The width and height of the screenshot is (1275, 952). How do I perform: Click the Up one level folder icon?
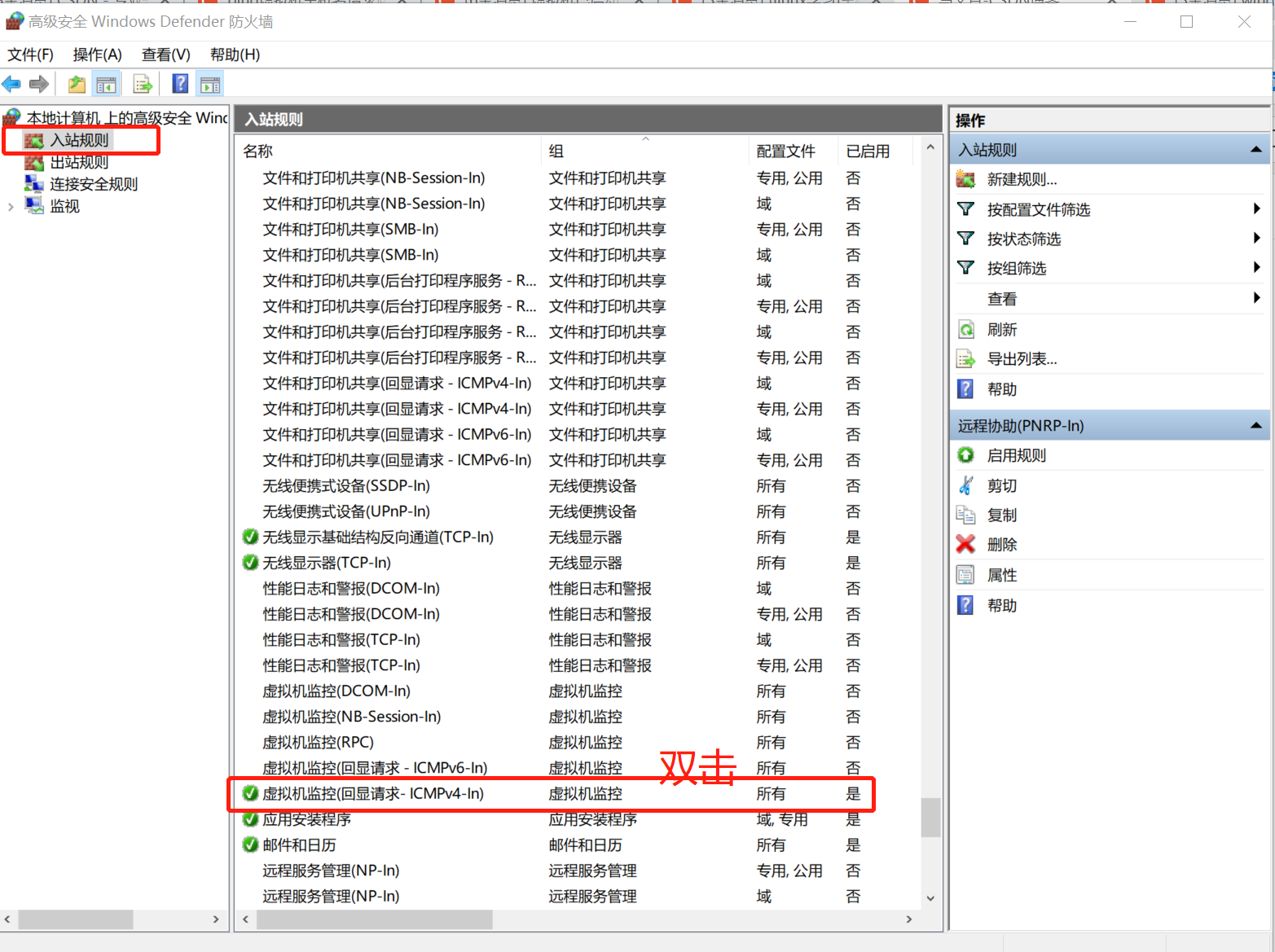pos(77,84)
